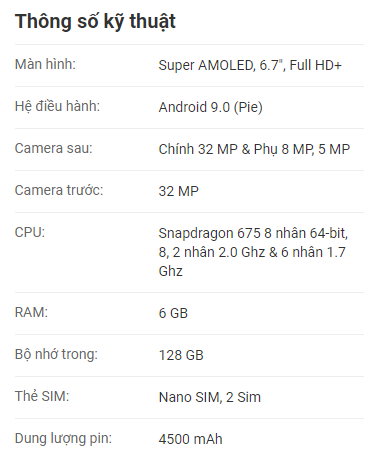Screen dimensions: 371x467
Task: Select the 'Camera sau:' label
Action: pos(54,148)
